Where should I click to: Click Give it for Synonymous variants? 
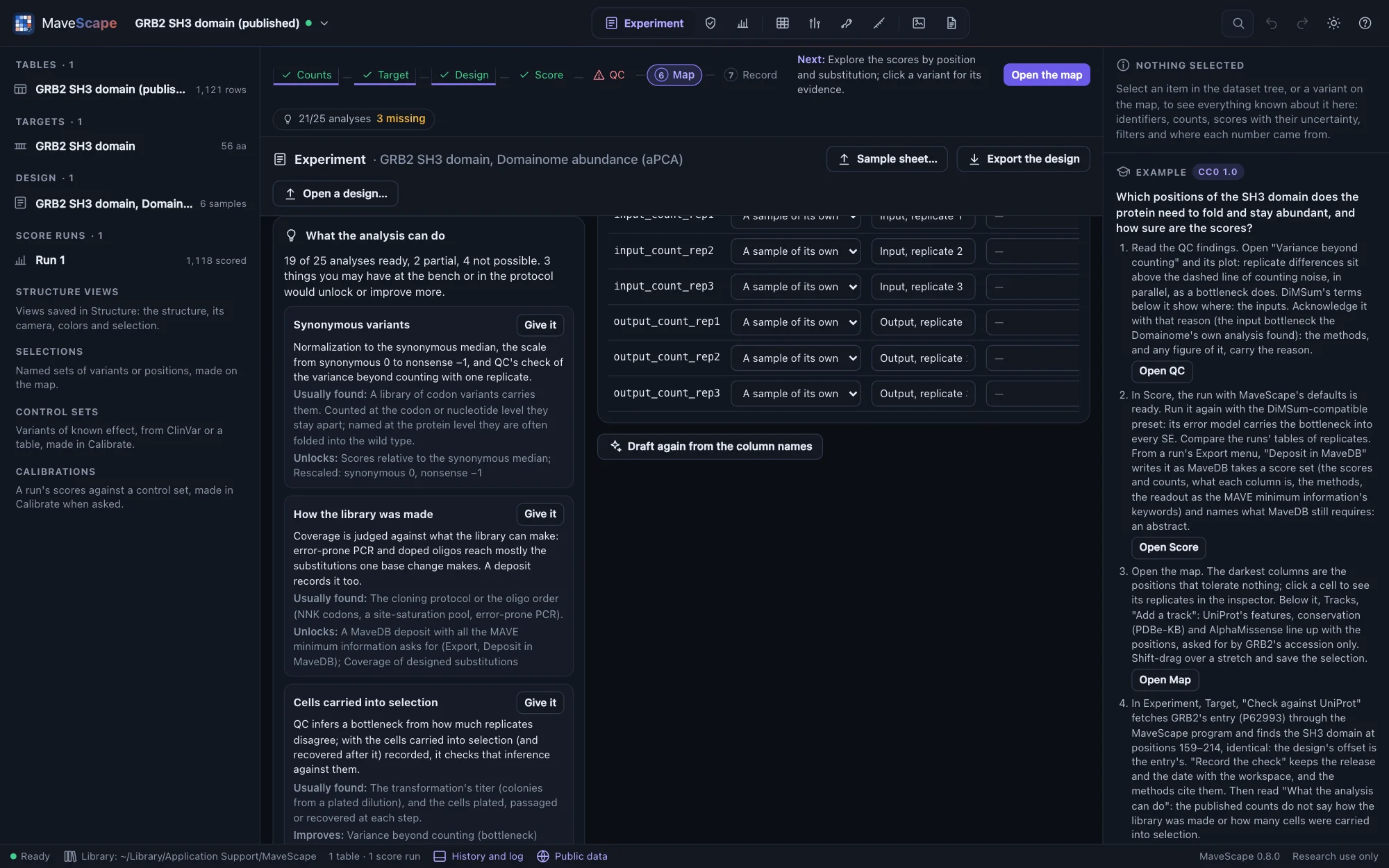pyautogui.click(x=540, y=325)
